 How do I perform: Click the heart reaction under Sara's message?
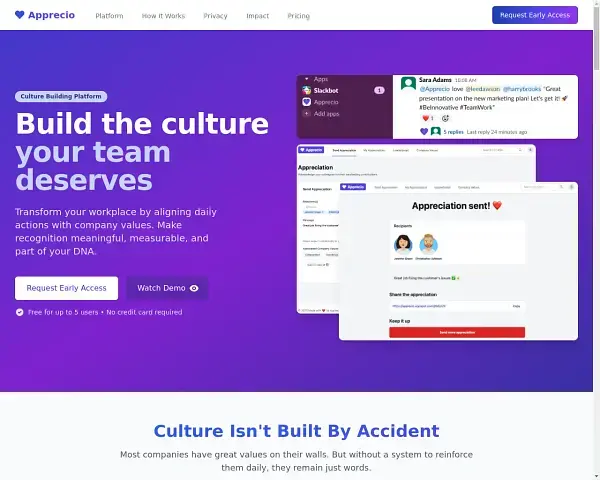427,118
